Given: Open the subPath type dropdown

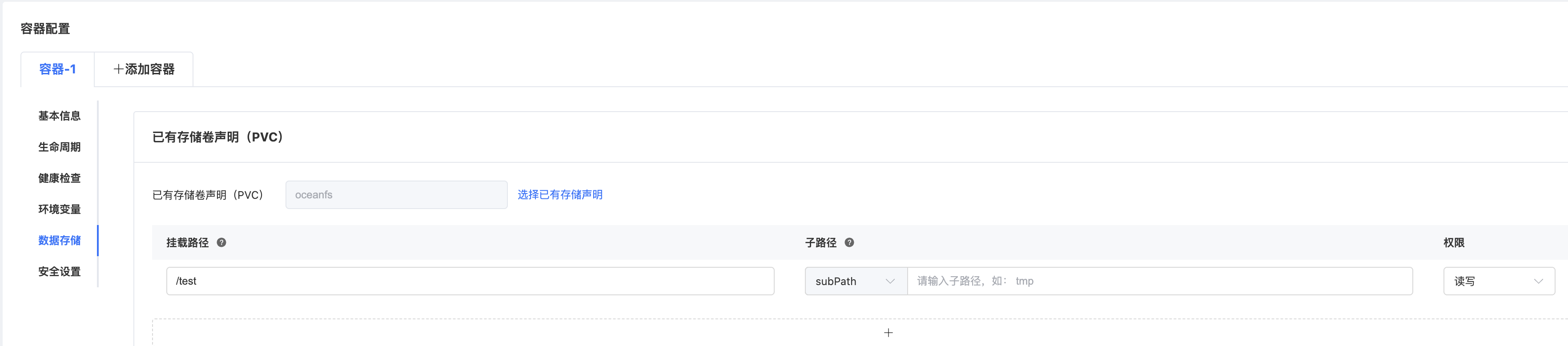Looking at the screenshot, I should (x=855, y=282).
